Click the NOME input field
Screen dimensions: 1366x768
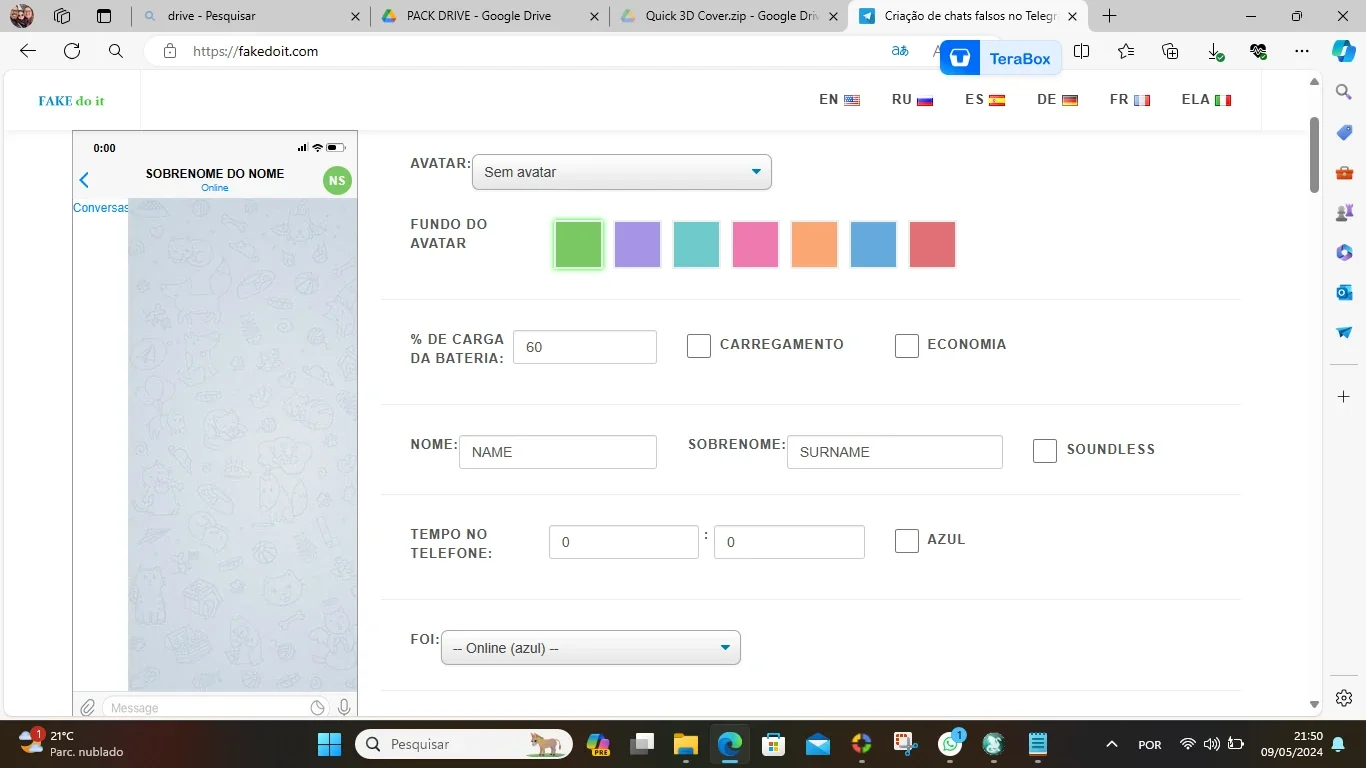click(x=558, y=452)
